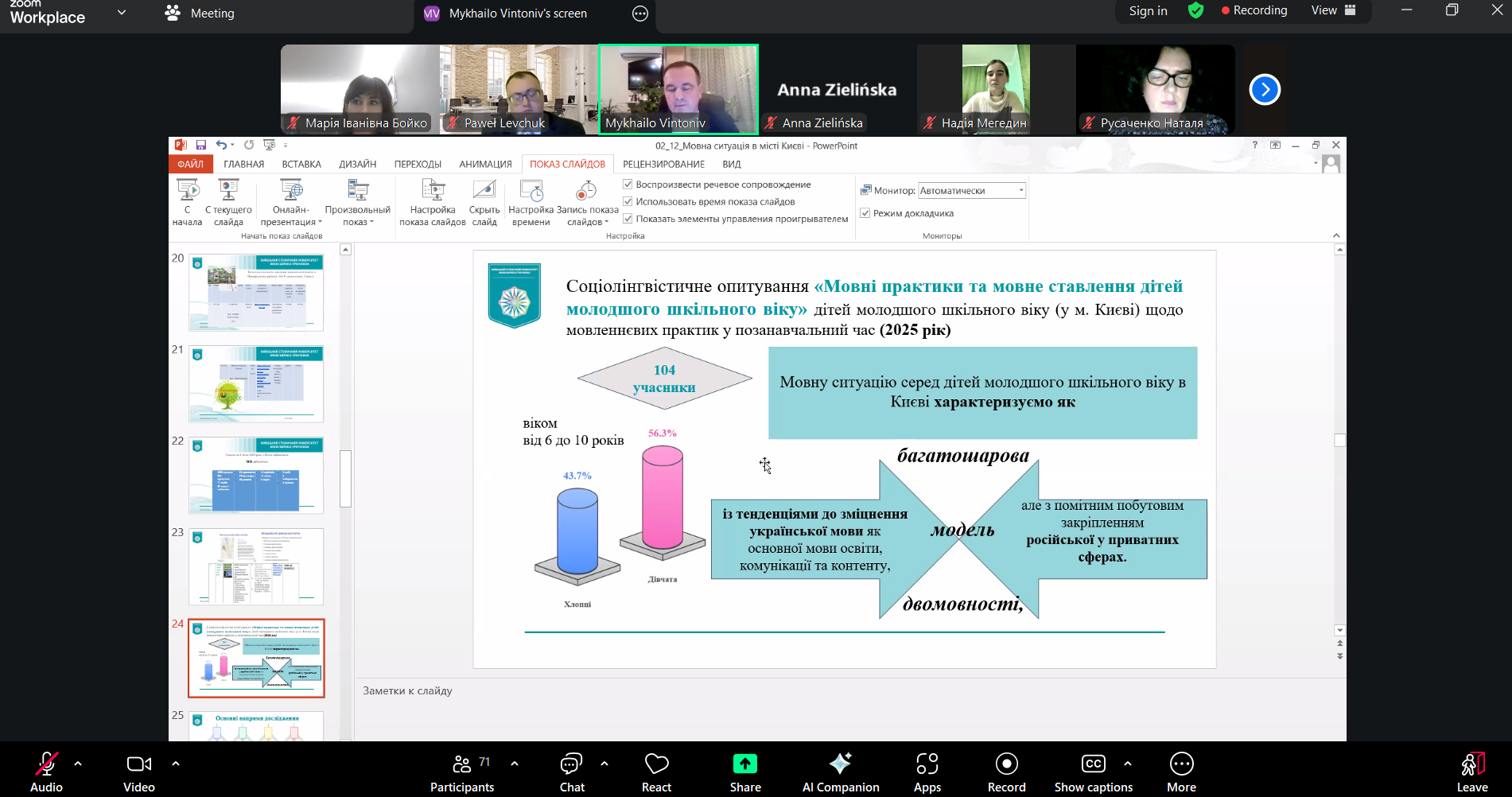
Task: Toggle 'Использовать время показа слайдов' checkbox
Action: pos(628,202)
